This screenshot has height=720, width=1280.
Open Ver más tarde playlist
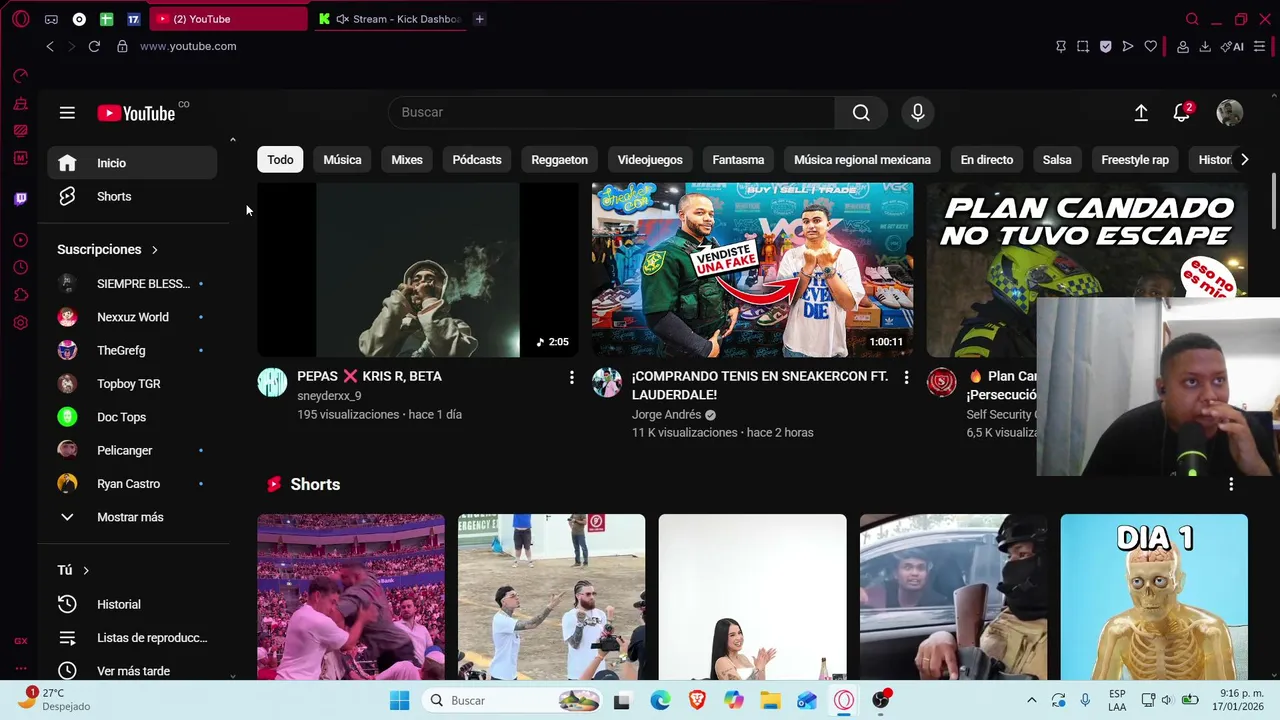click(132, 671)
